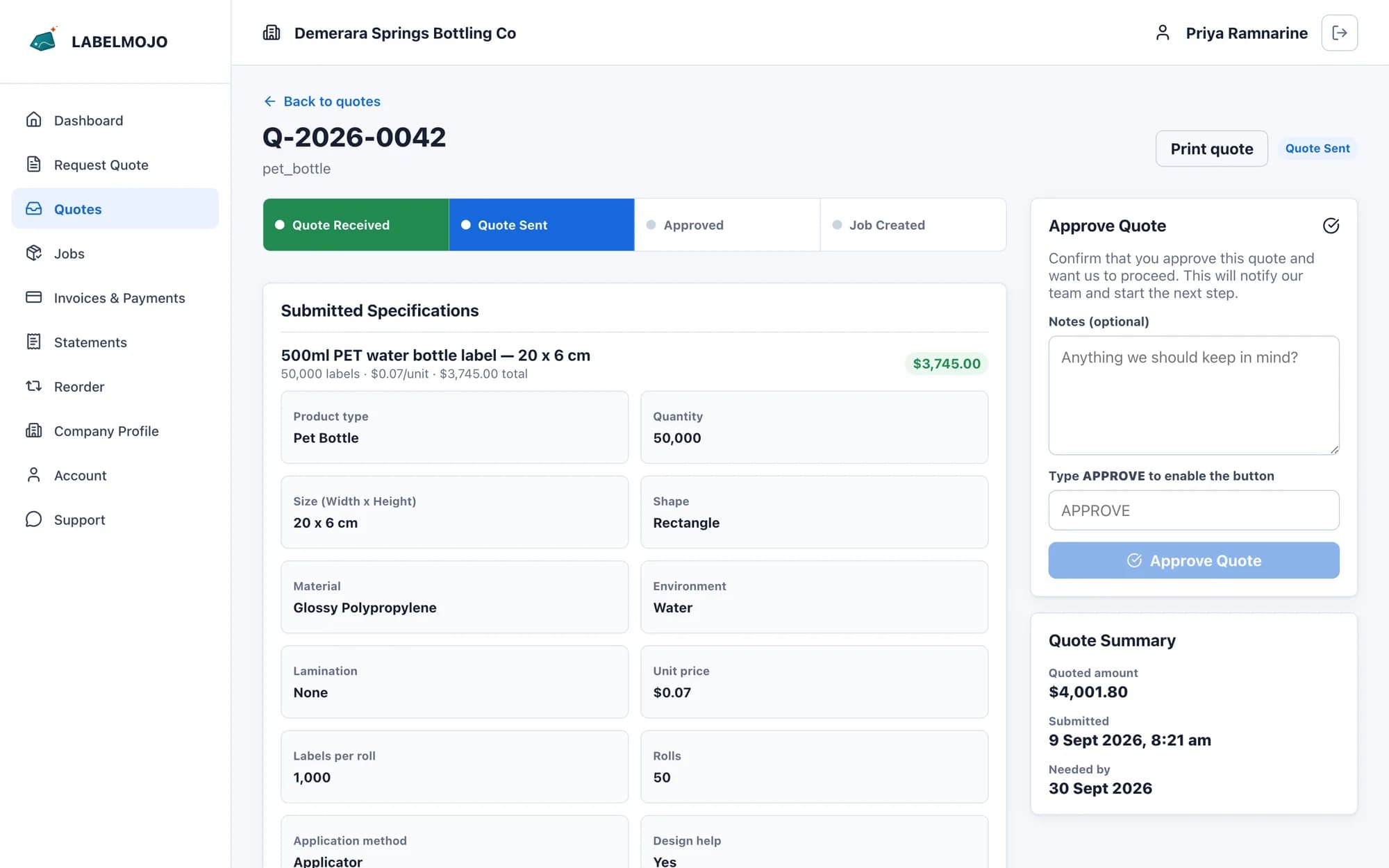This screenshot has width=1389, height=868.
Task: Click the $3,745.00 green price badge
Action: tap(947, 364)
